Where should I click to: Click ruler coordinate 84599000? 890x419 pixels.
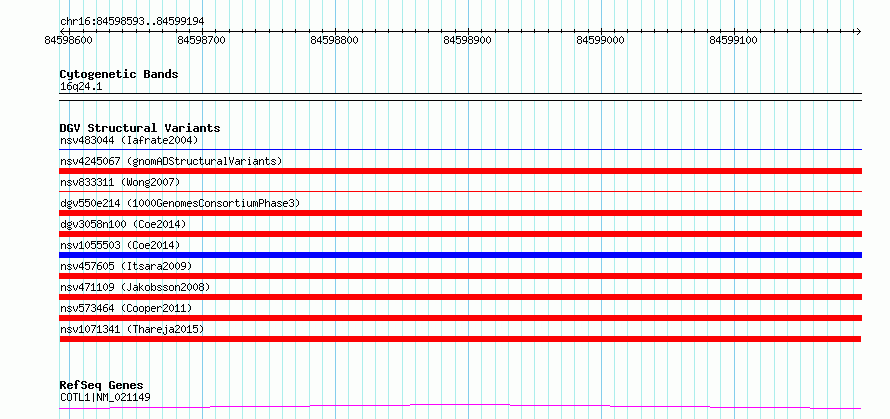601,40
